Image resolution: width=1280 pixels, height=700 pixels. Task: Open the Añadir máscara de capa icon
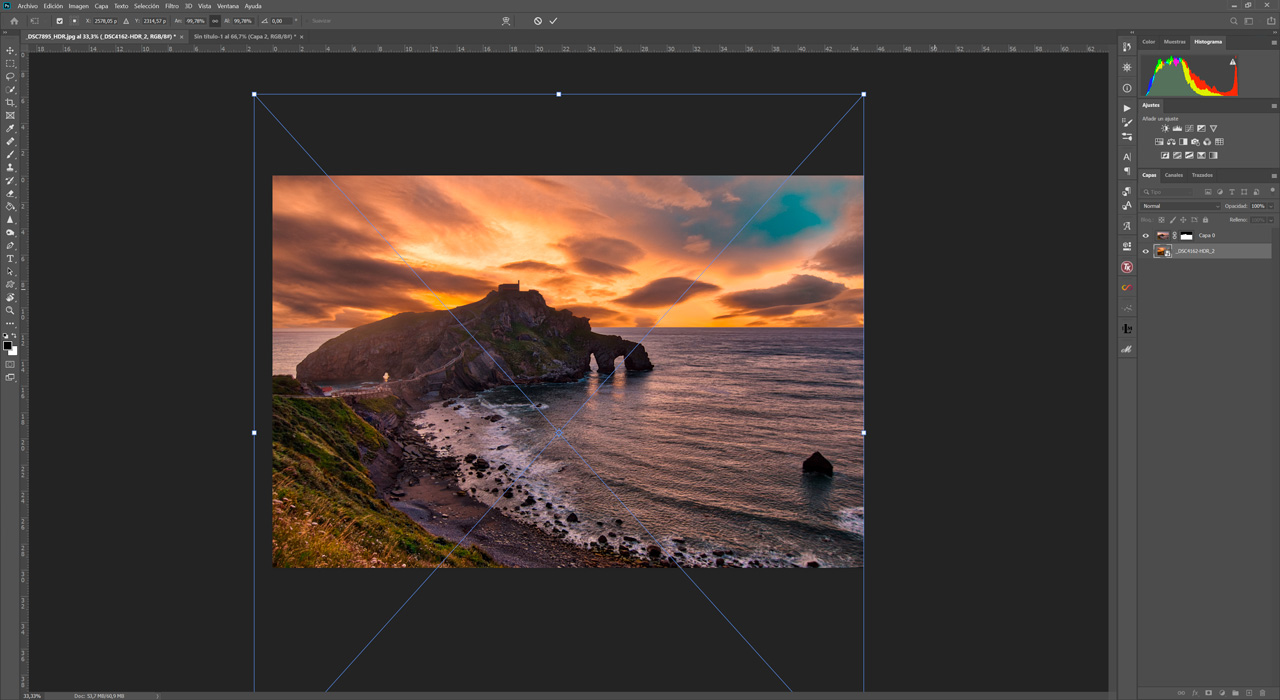coord(1209,692)
